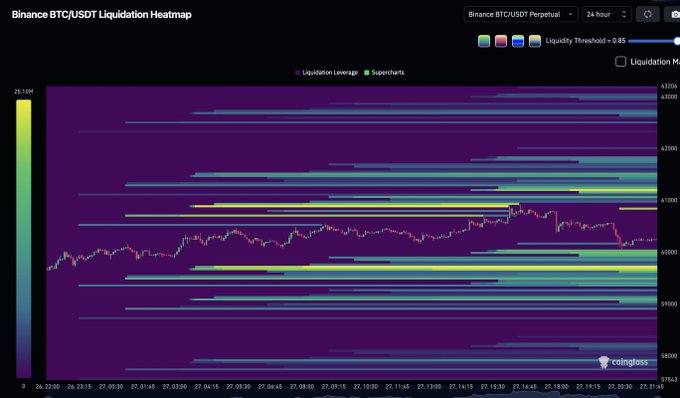Select the cyan-blue color scheme swatch

(x=518, y=41)
